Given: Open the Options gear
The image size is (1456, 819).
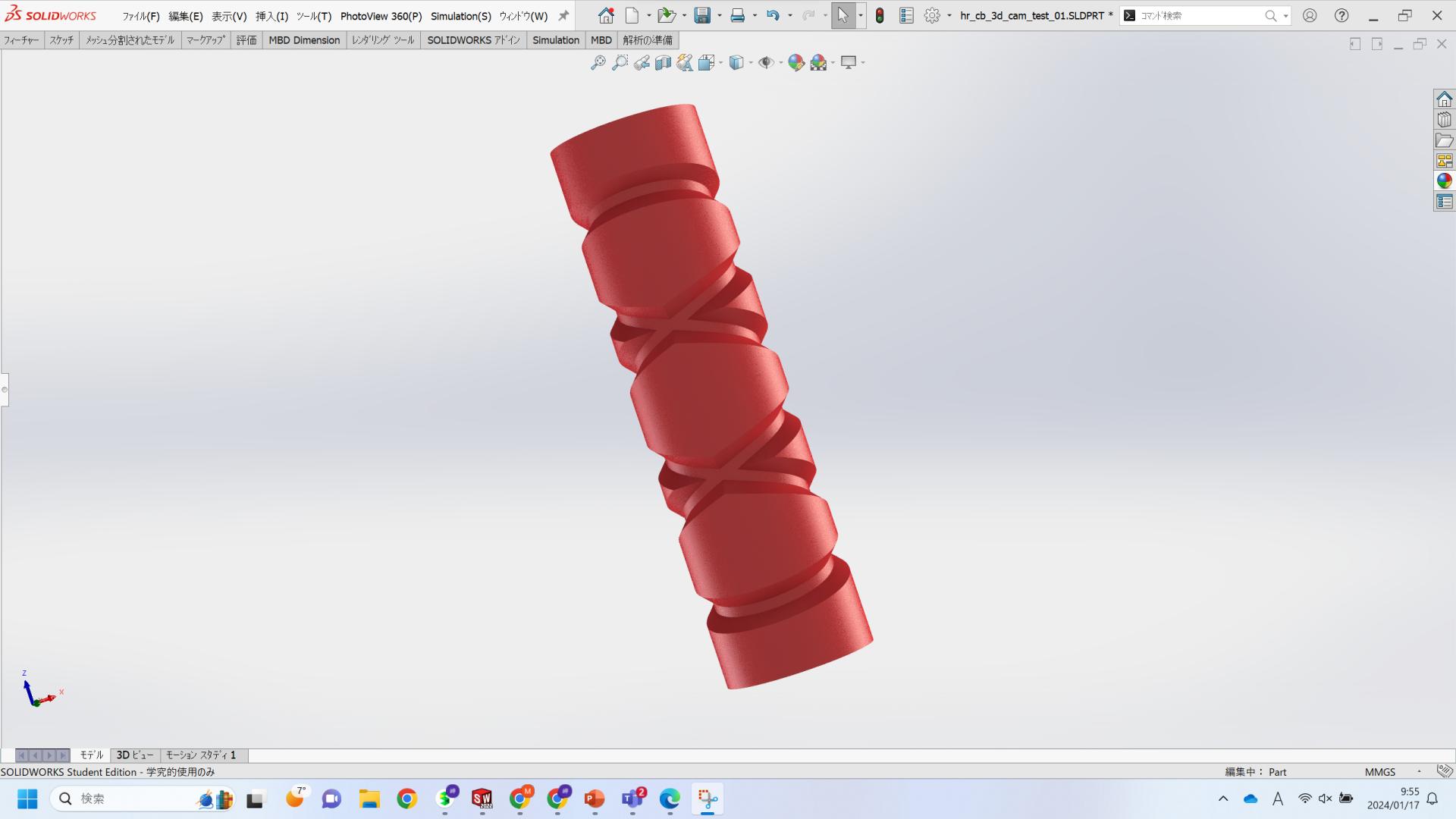Looking at the screenshot, I should point(932,15).
